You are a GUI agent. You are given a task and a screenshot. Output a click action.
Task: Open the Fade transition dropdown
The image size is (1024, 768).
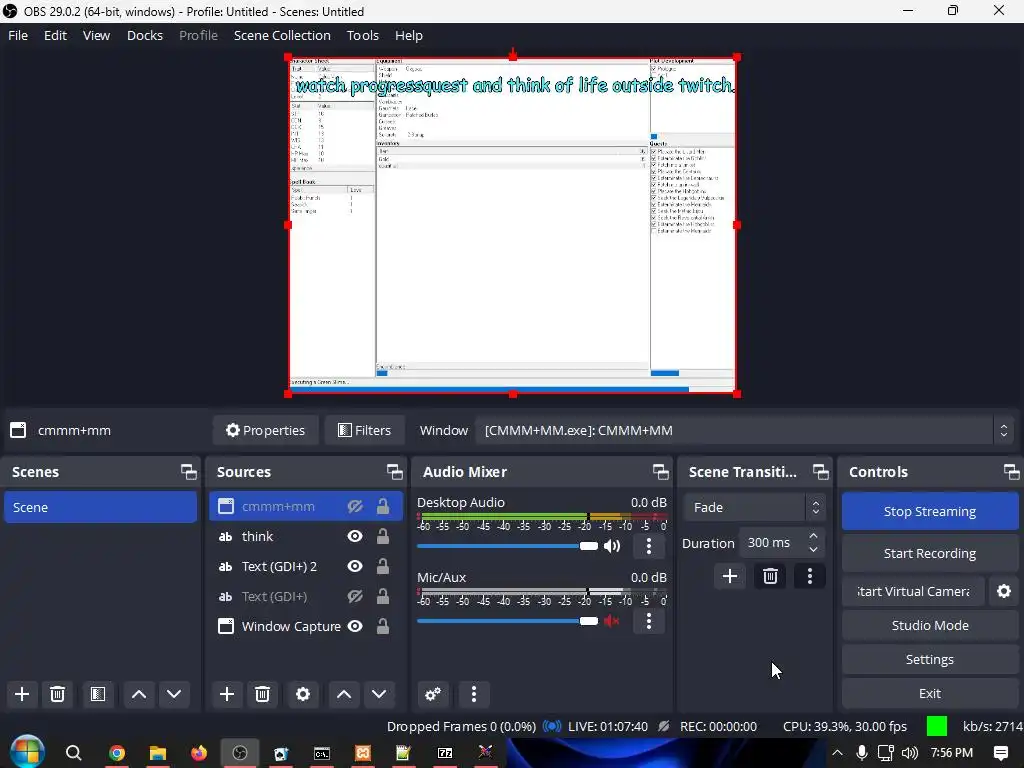[x=754, y=507]
